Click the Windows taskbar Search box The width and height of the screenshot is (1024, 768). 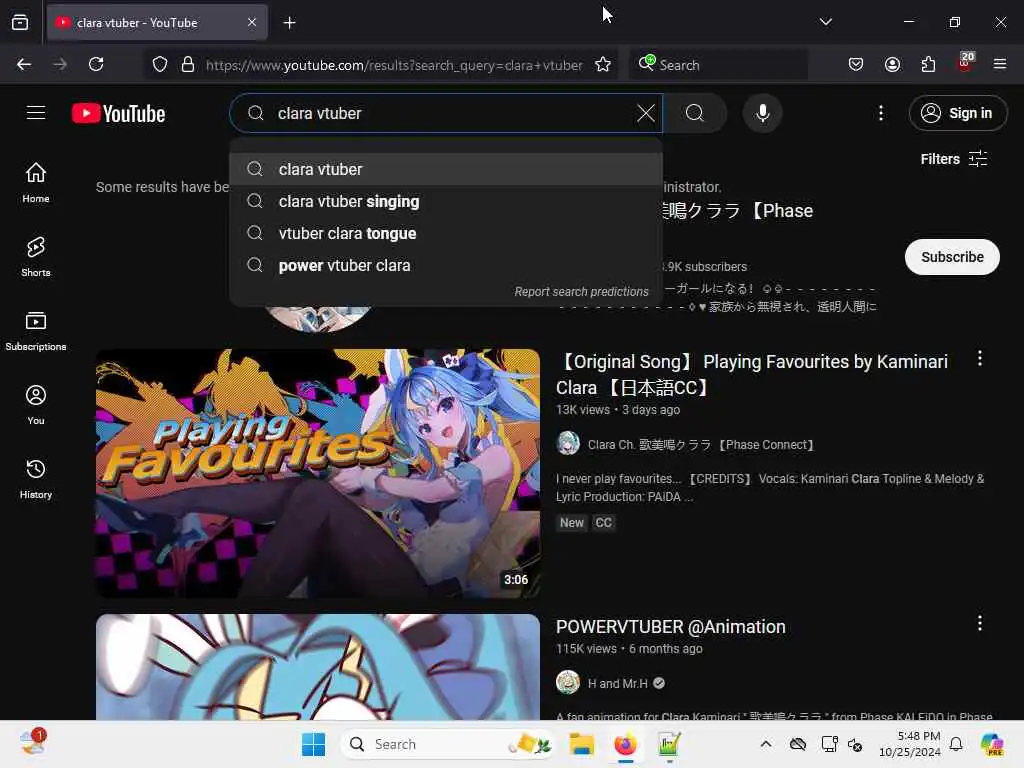click(x=447, y=744)
